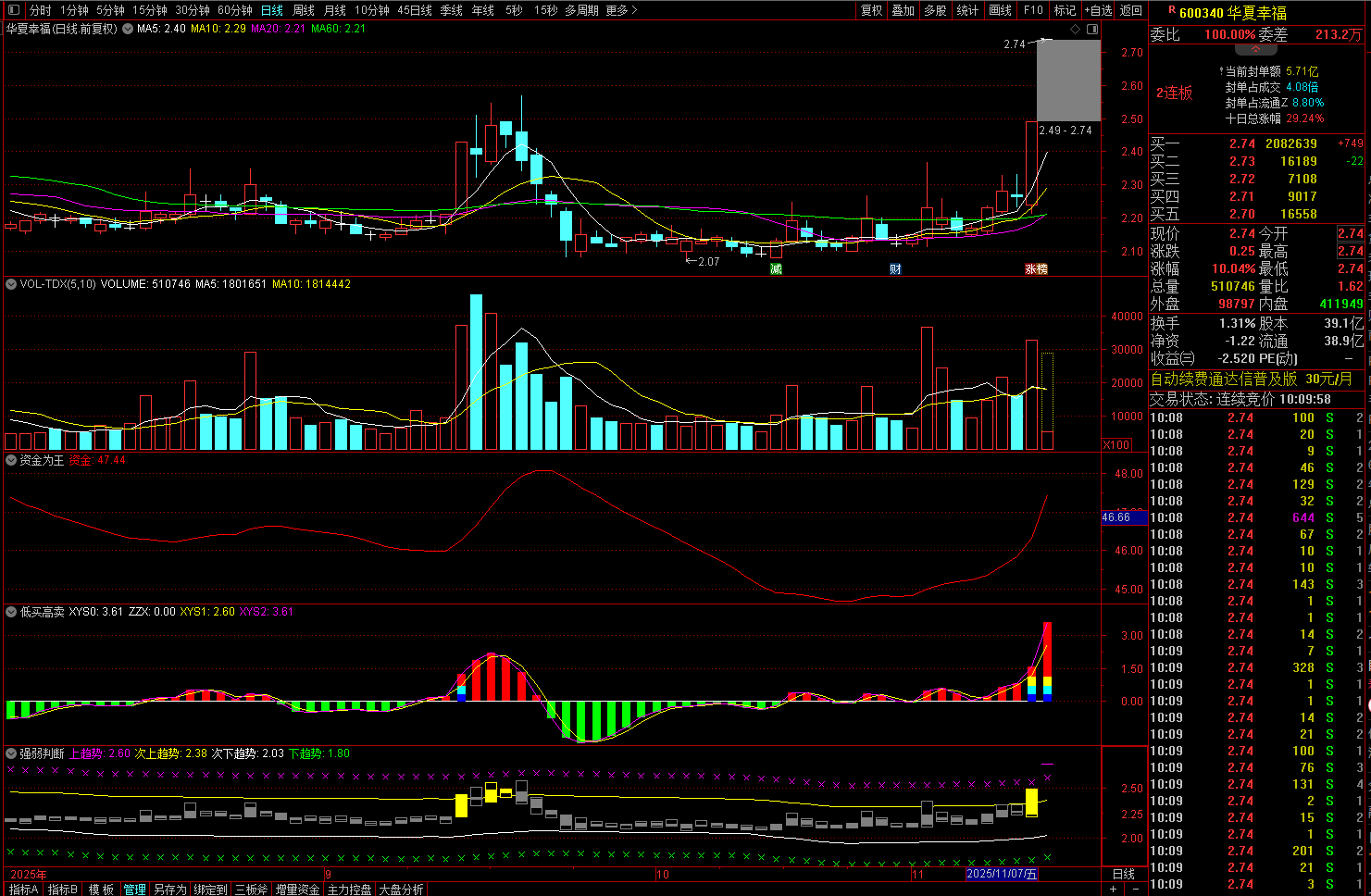
Task: Click the 涨榜 marker on the price chart
Action: click(x=1036, y=269)
